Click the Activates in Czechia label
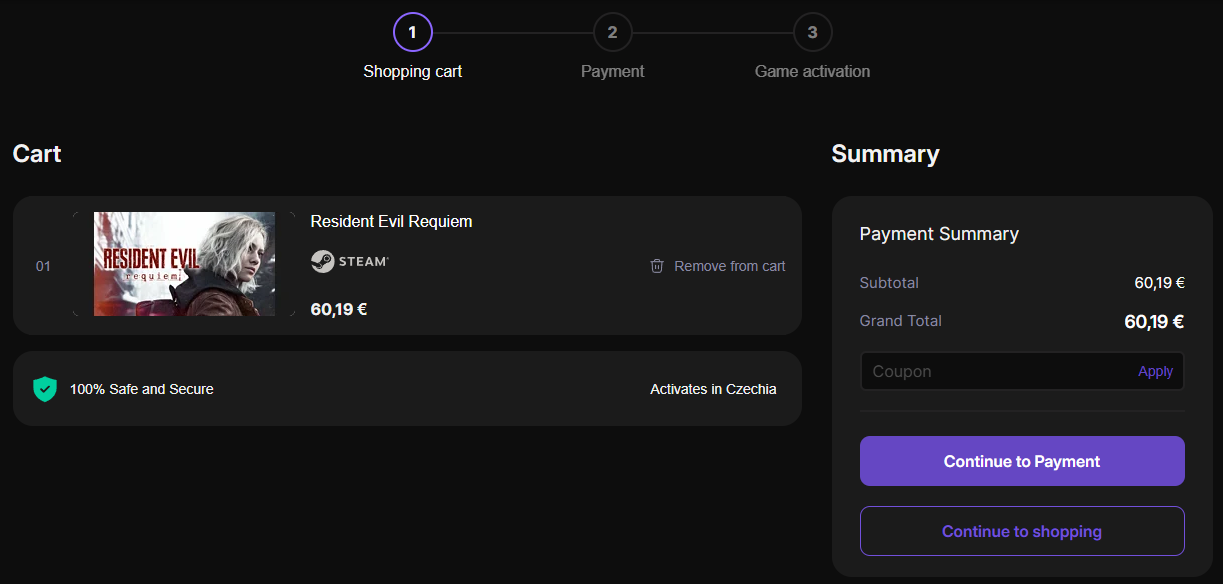 [712, 389]
